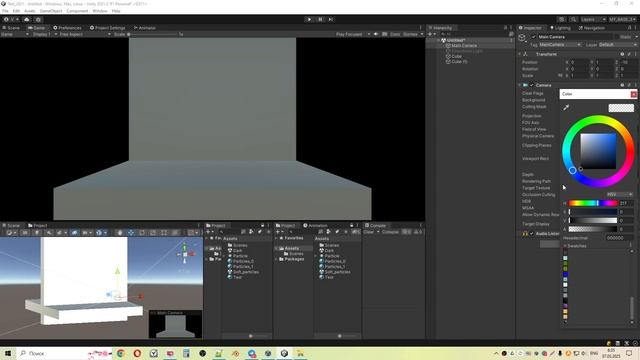The height and width of the screenshot is (360, 640).
Task: Click the version control settings icon
Action: 38,19
